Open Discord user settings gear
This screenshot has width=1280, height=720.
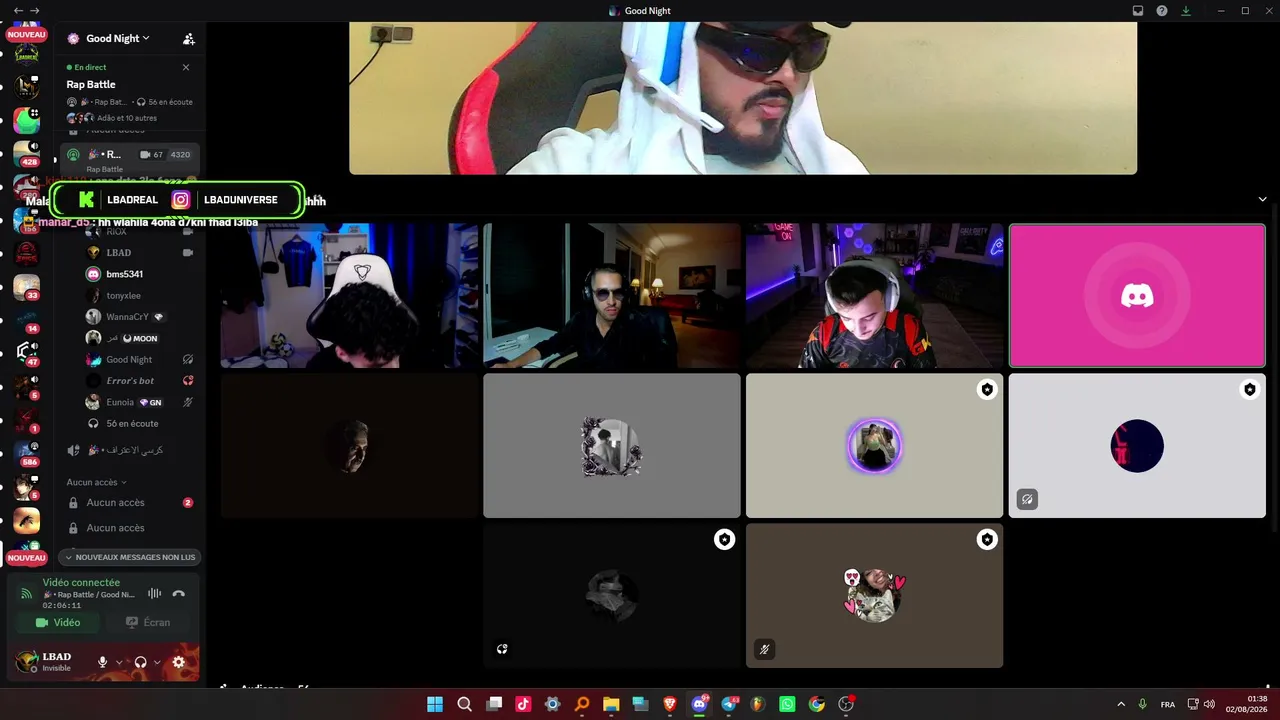pos(179,662)
